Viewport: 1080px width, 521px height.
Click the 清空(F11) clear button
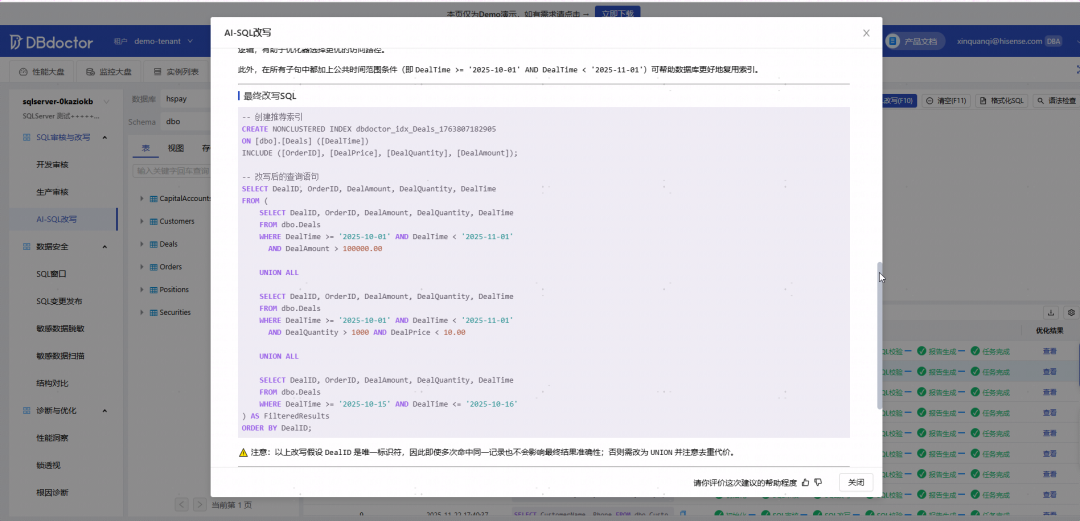click(946, 101)
